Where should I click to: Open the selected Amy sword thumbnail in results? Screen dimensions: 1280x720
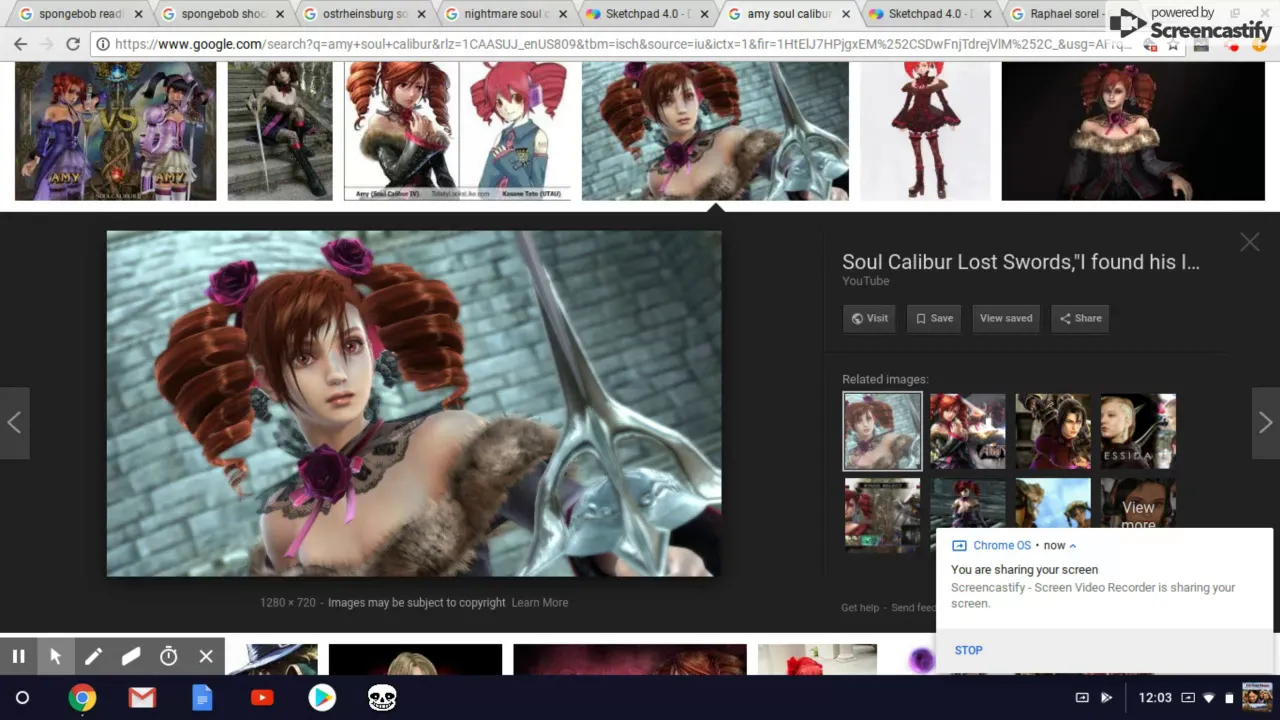(715, 131)
